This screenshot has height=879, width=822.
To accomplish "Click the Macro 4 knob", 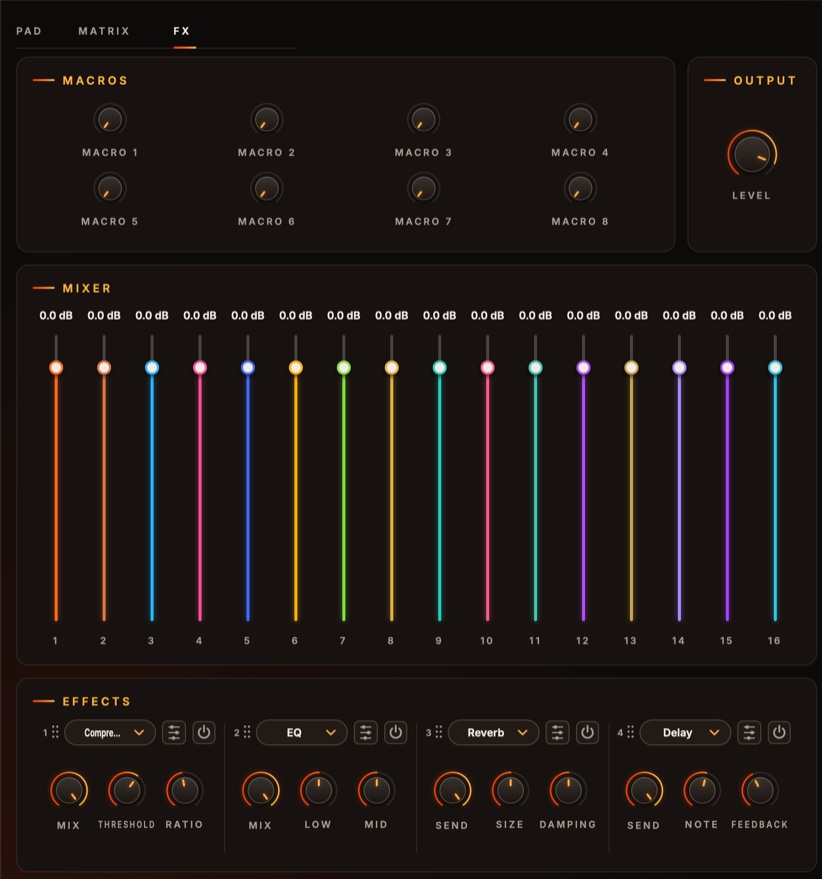I will [x=580, y=119].
